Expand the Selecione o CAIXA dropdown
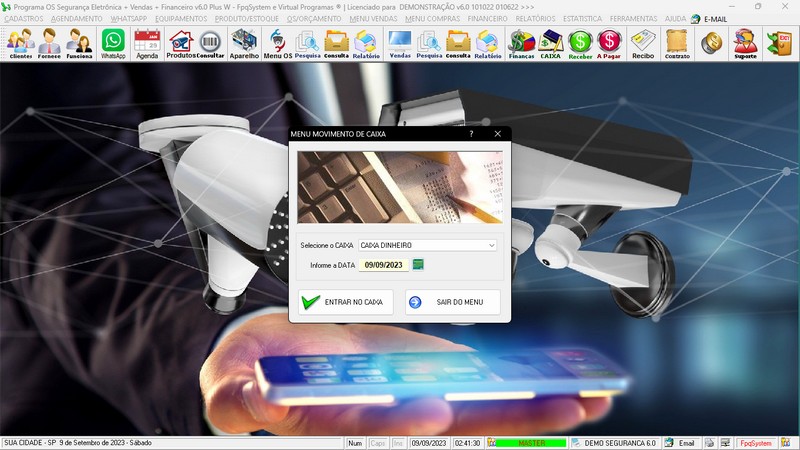Screen dimensions: 800x450 (x=491, y=245)
